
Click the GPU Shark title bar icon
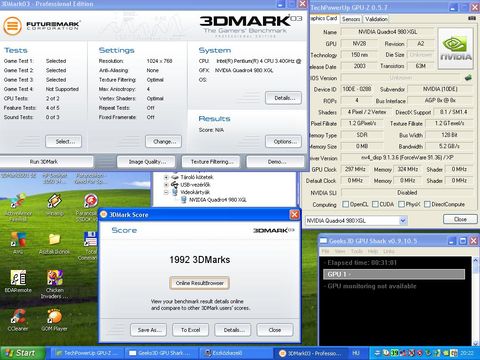(x=323, y=241)
